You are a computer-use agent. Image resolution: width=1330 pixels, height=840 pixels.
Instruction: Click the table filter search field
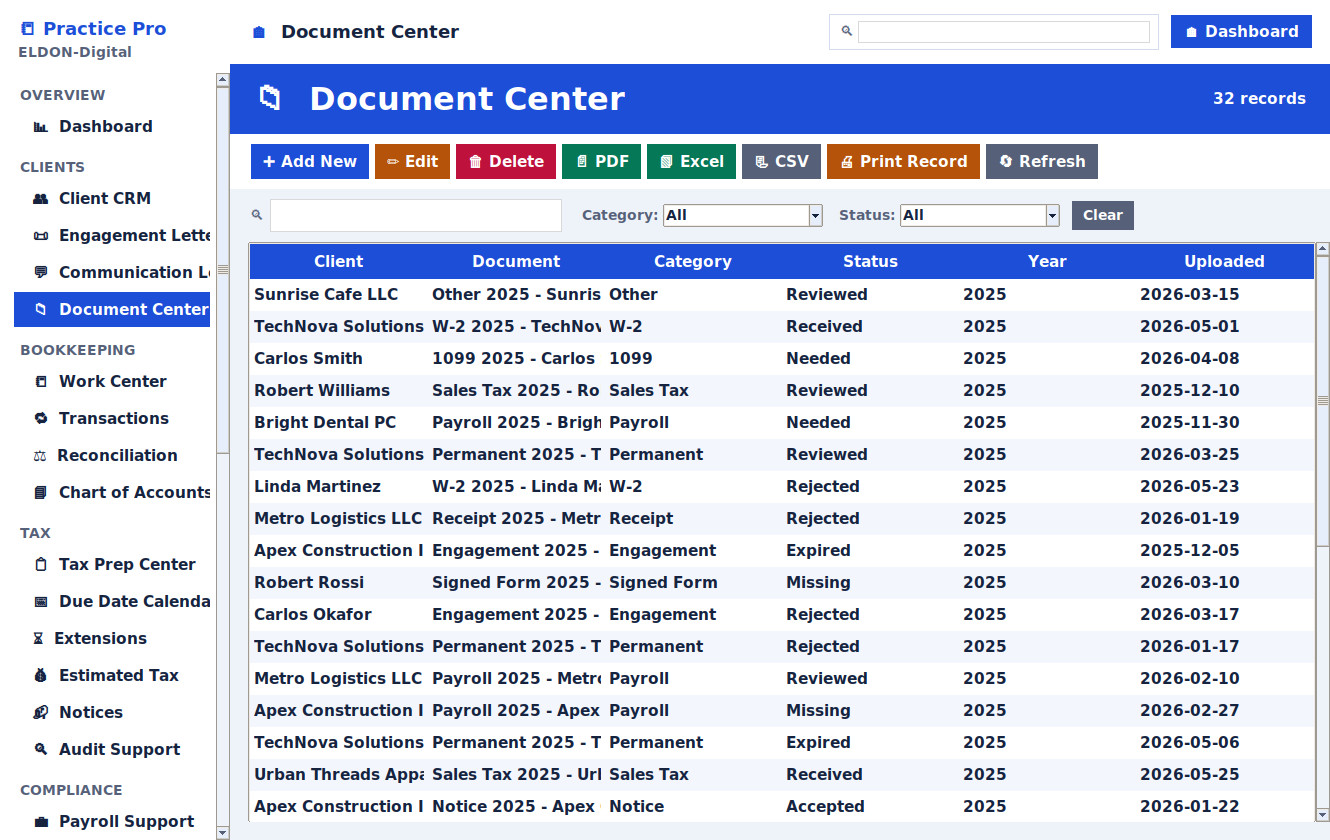click(x=416, y=215)
